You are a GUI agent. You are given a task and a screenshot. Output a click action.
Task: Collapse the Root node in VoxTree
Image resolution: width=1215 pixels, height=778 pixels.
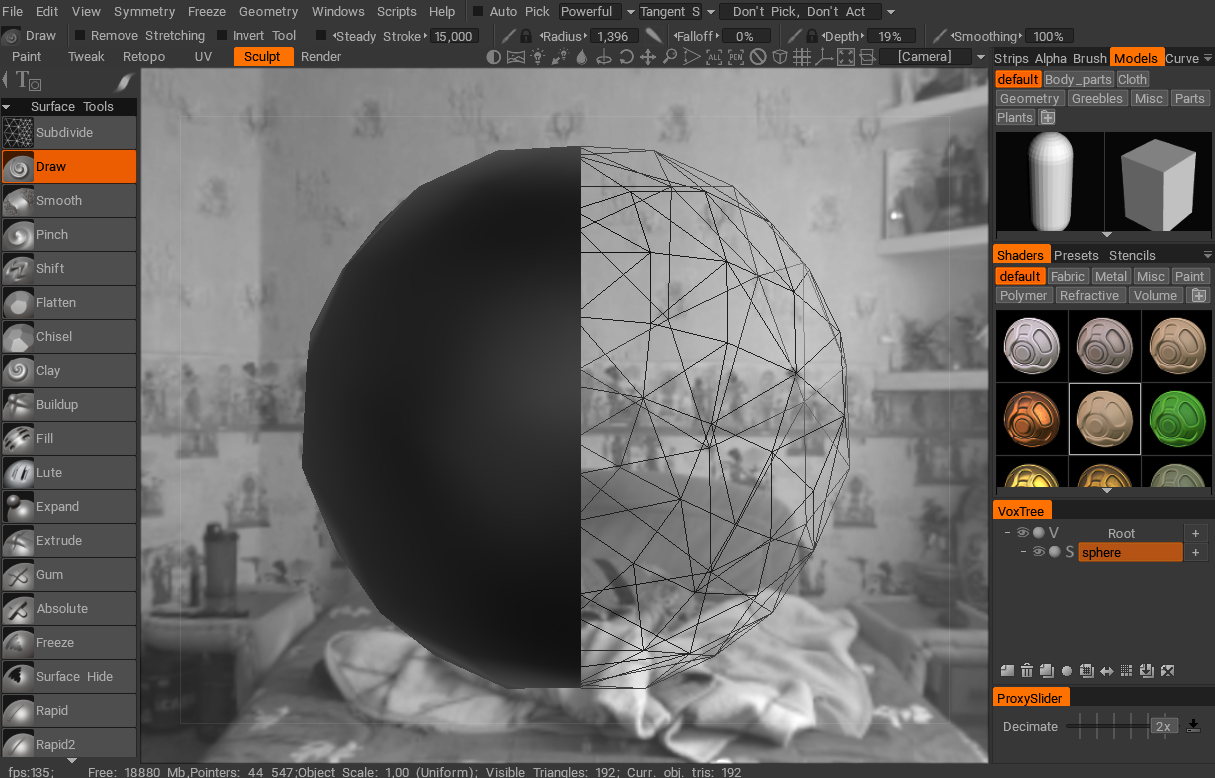[1008, 533]
